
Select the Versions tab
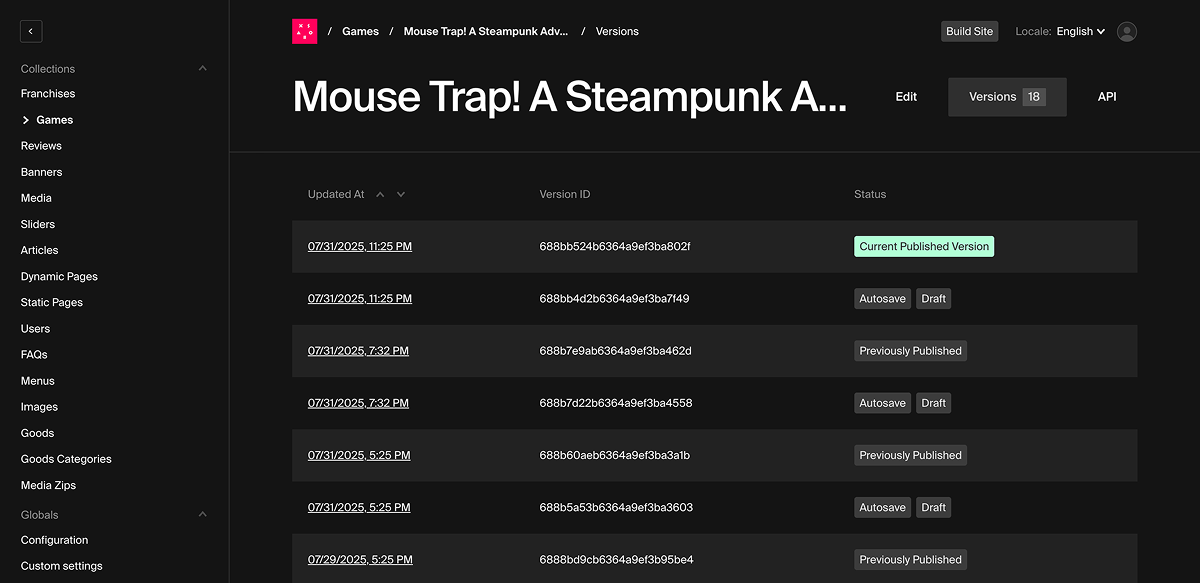point(1006,97)
